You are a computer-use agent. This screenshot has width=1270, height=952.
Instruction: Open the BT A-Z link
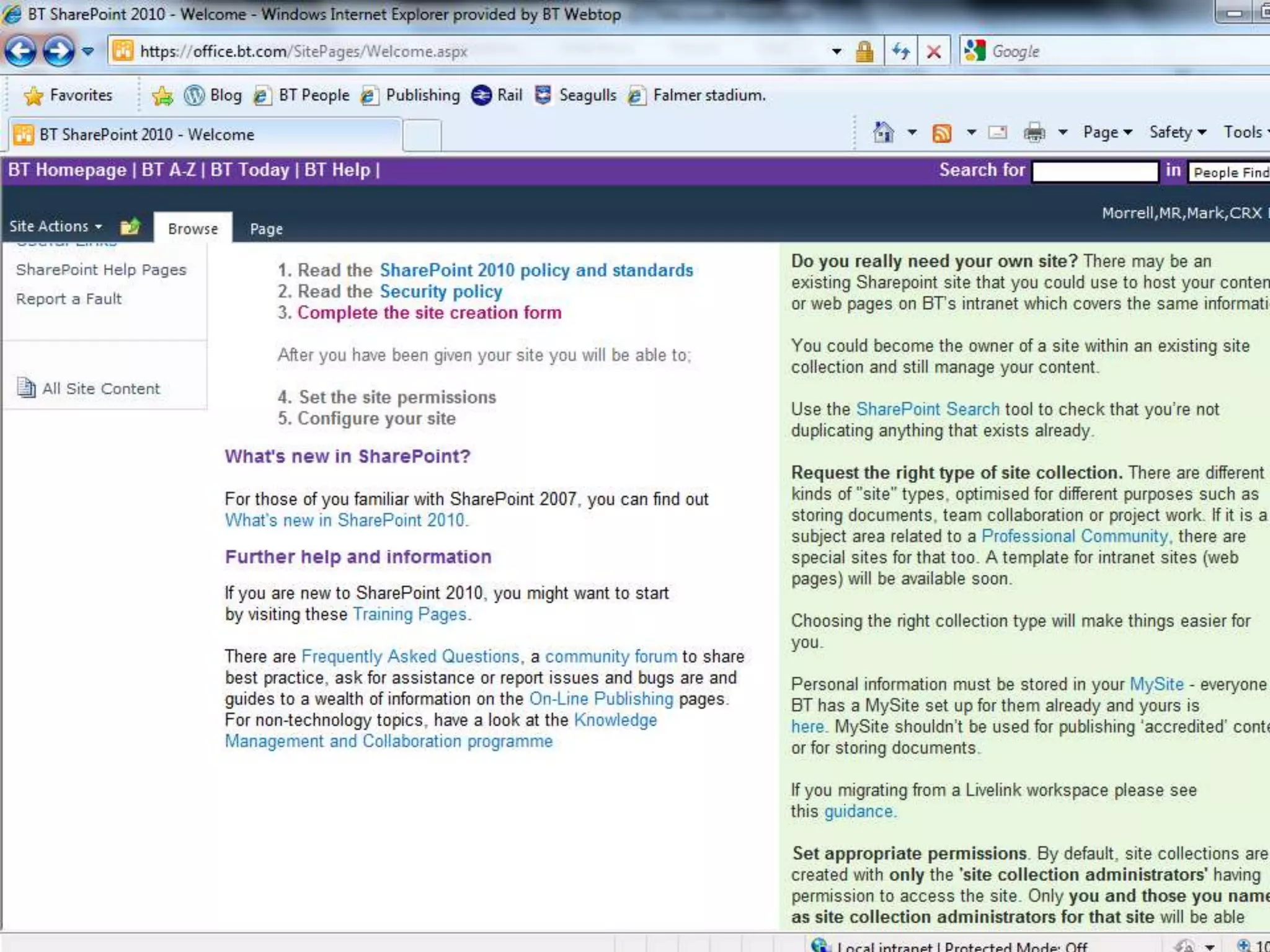[x=169, y=170]
